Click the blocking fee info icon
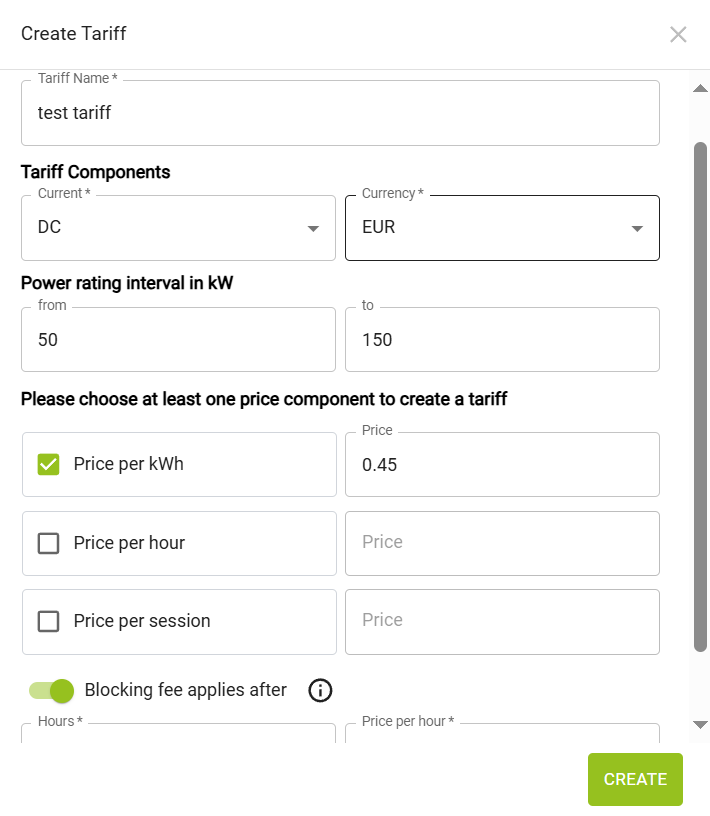Viewport: 710px width, 816px height. (x=320, y=691)
